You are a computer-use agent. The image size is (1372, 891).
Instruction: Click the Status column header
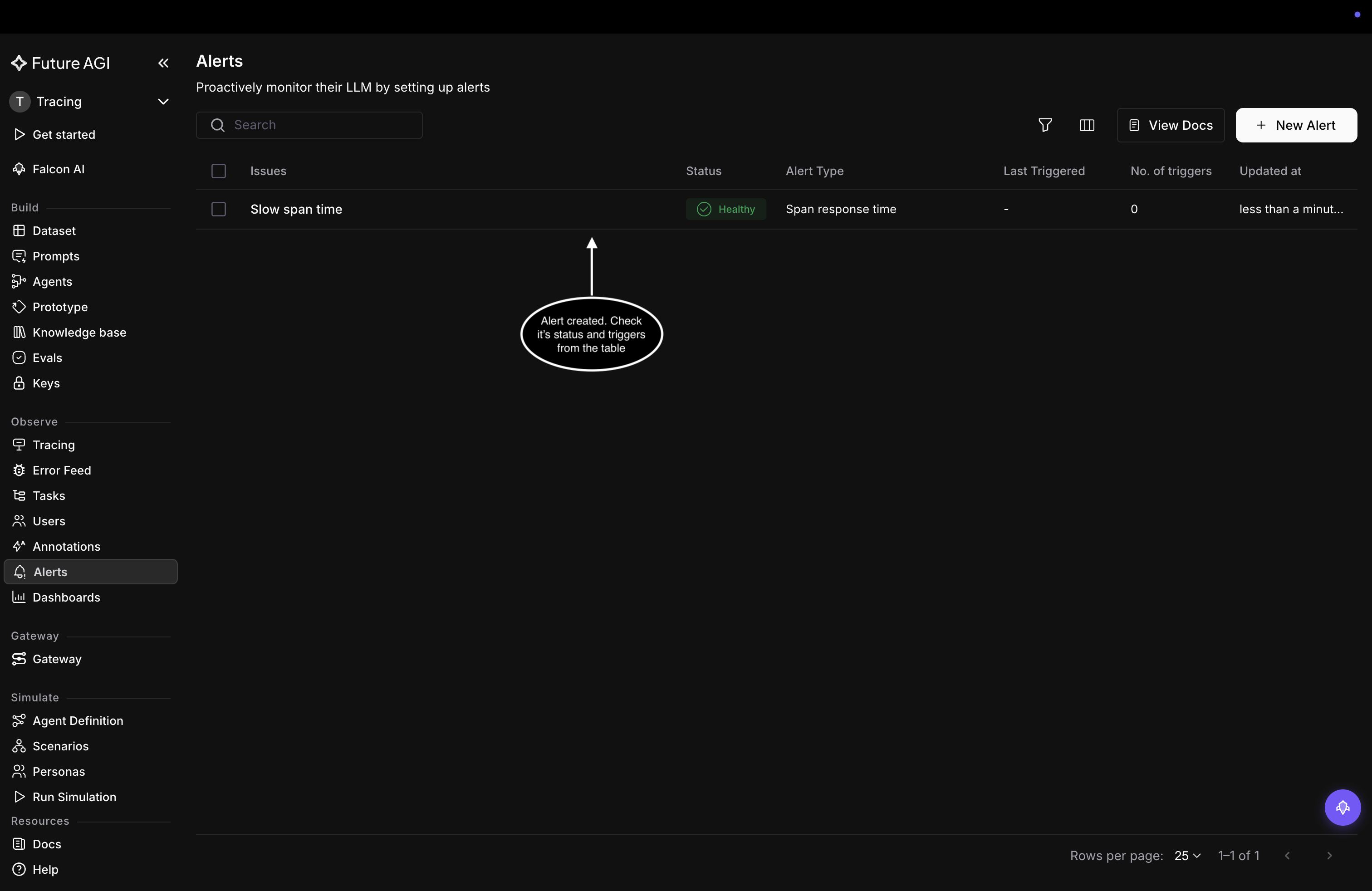click(x=703, y=171)
